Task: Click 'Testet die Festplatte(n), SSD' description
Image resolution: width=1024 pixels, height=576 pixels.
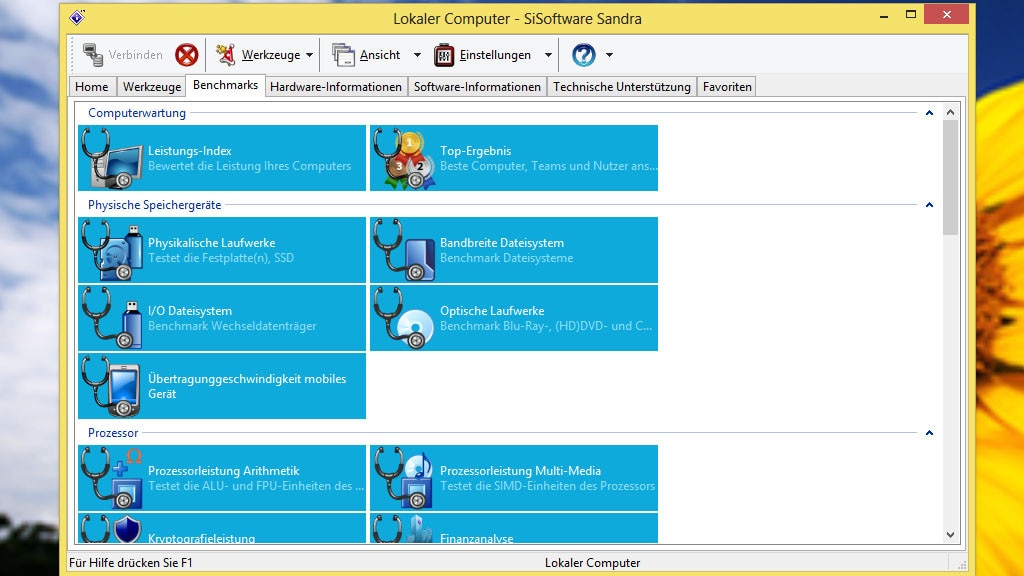Action: tap(221, 258)
